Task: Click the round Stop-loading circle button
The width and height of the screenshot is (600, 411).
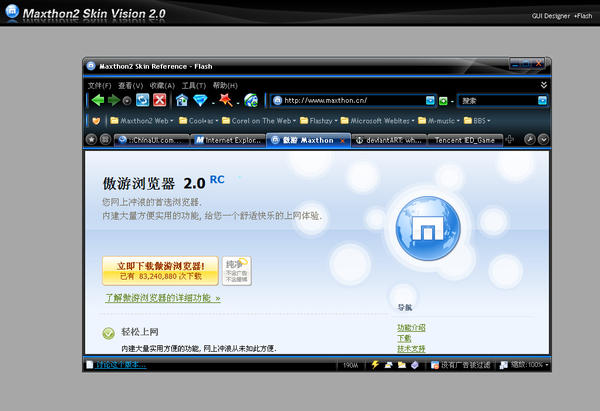Action: point(127,101)
